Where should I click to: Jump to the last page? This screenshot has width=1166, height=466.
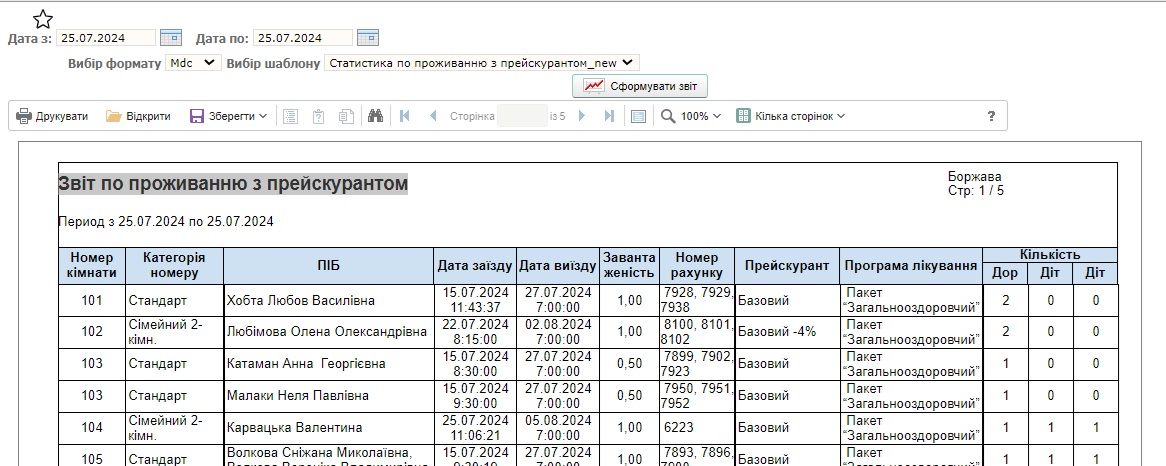tap(609, 116)
